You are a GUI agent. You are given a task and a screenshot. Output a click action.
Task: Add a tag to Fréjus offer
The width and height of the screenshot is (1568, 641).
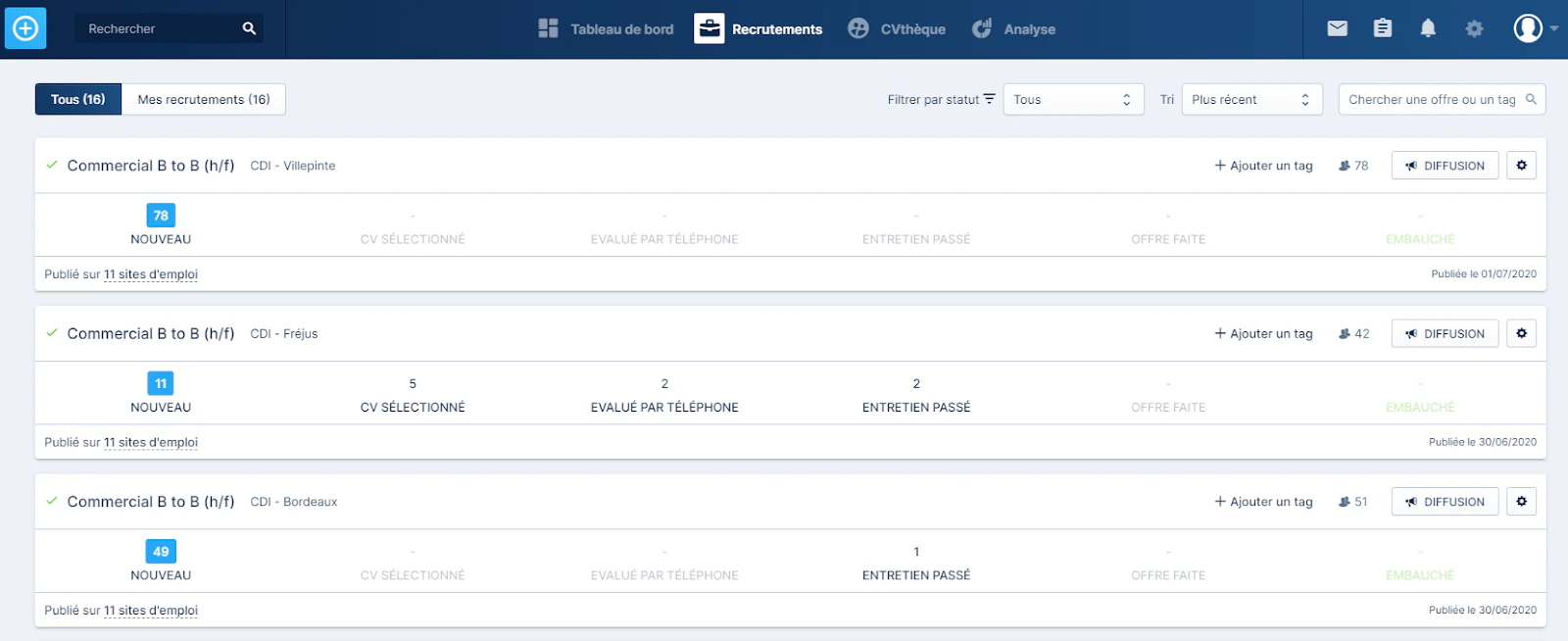click(1263, 333)
